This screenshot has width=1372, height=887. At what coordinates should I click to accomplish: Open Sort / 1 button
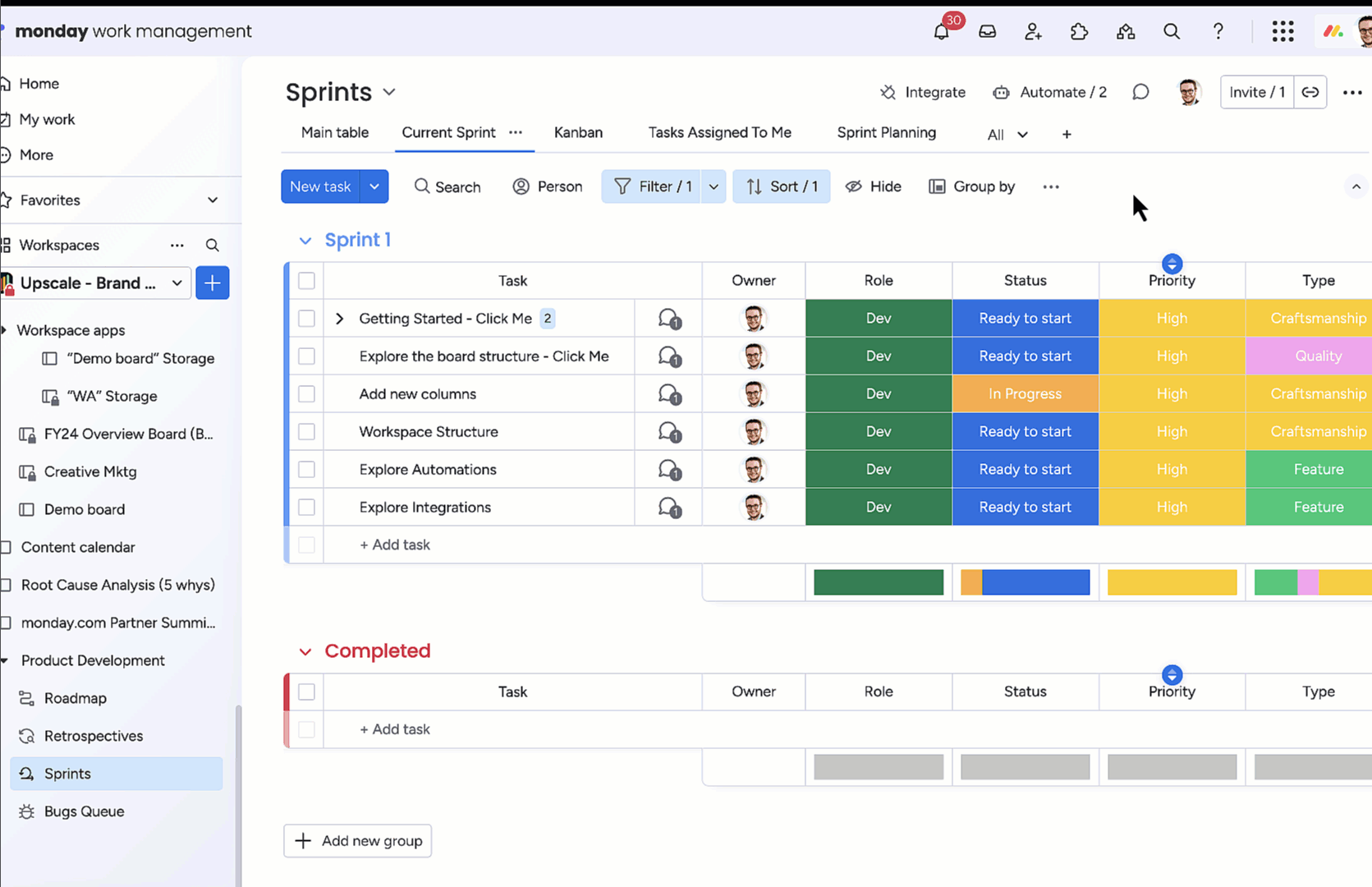click(782, 186)
